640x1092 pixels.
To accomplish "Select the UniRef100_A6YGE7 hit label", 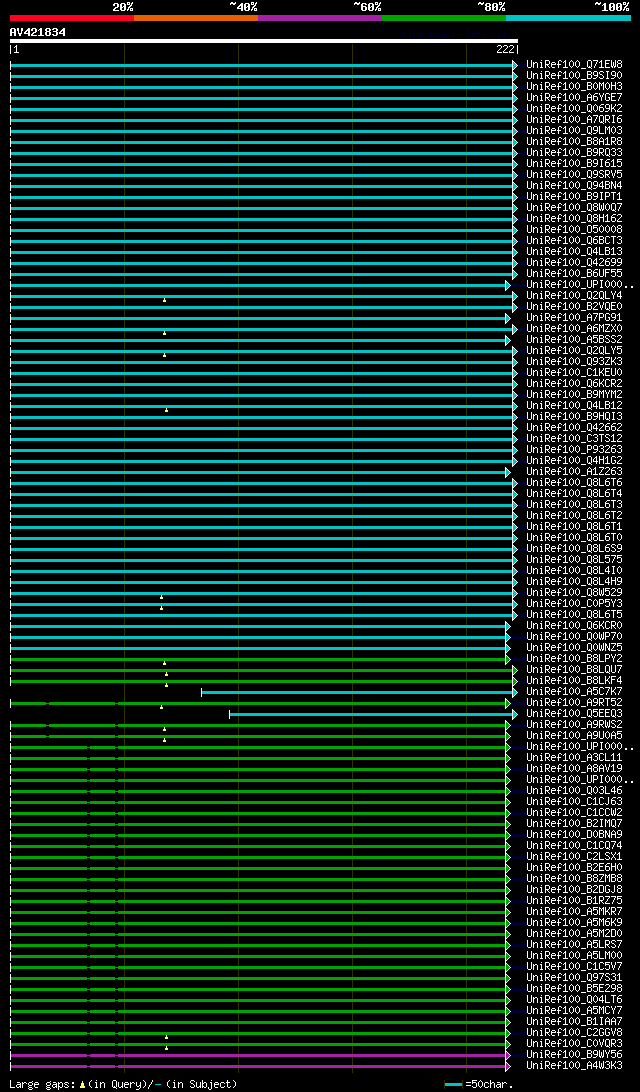I will click(574, 98).
